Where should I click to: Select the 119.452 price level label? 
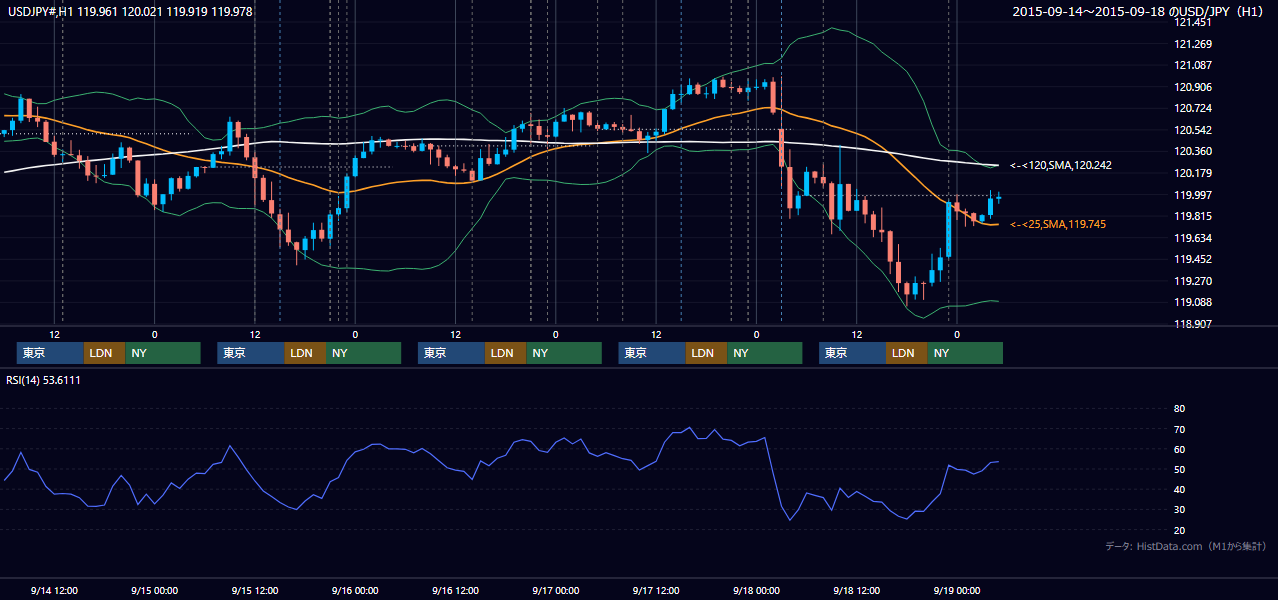tap(1193, 259)
